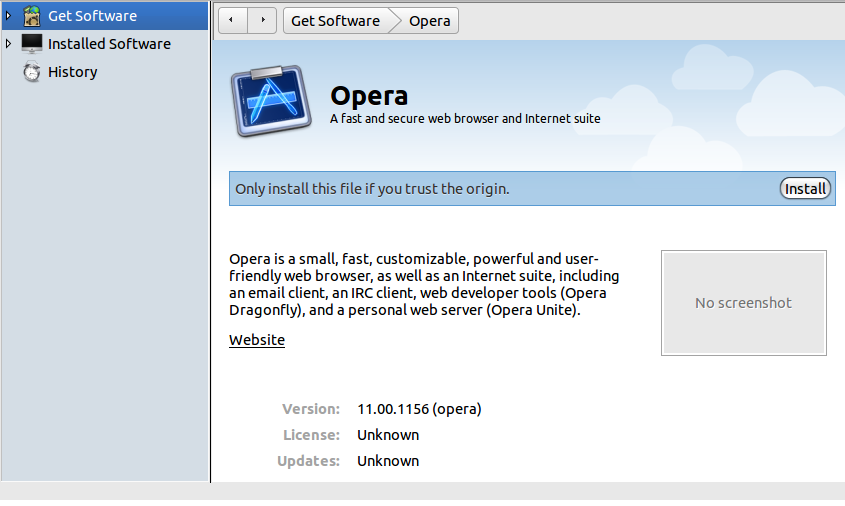
Task: Click the Get Software sidebar icon
Action: pyautogui.click(x=32, y=16)
